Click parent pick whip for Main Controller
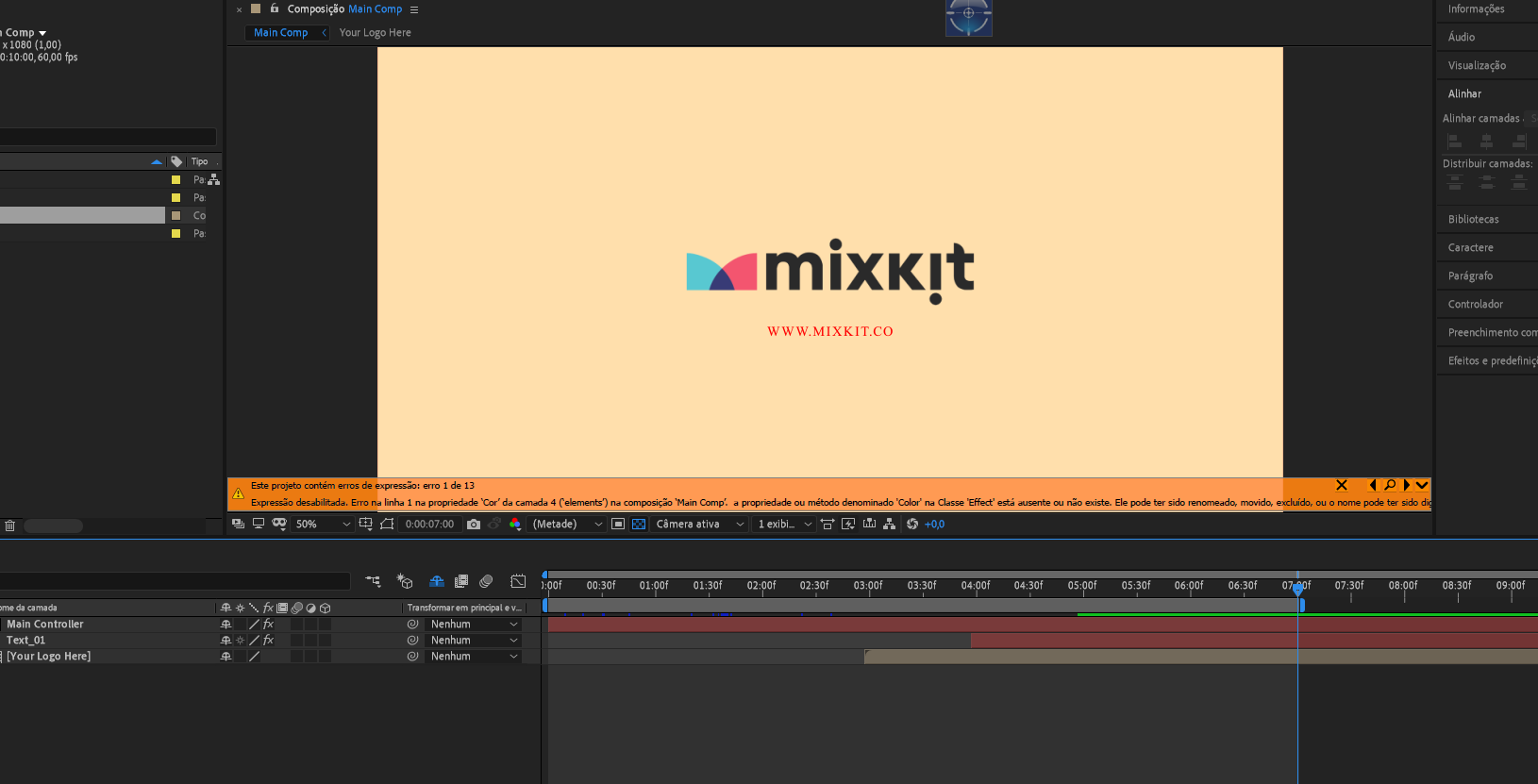Viewport: 1538px width, 784px height. (412, 625)
